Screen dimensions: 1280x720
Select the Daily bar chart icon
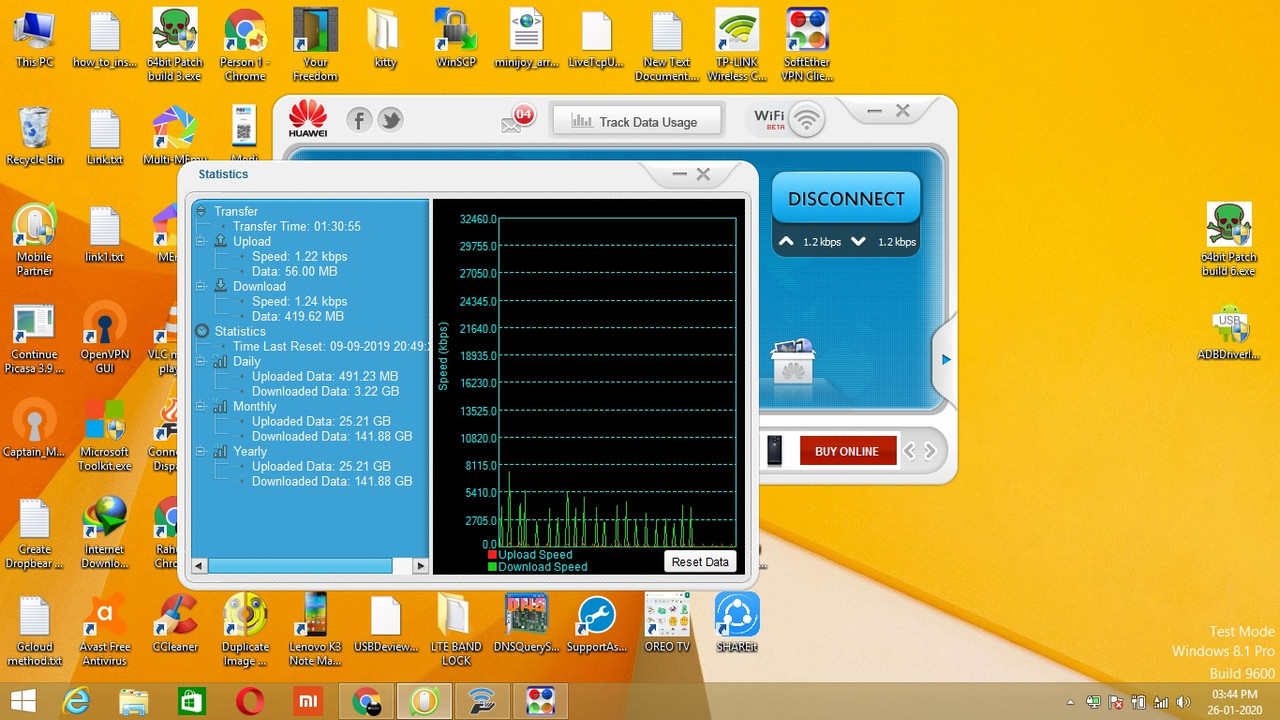point(221,361)
